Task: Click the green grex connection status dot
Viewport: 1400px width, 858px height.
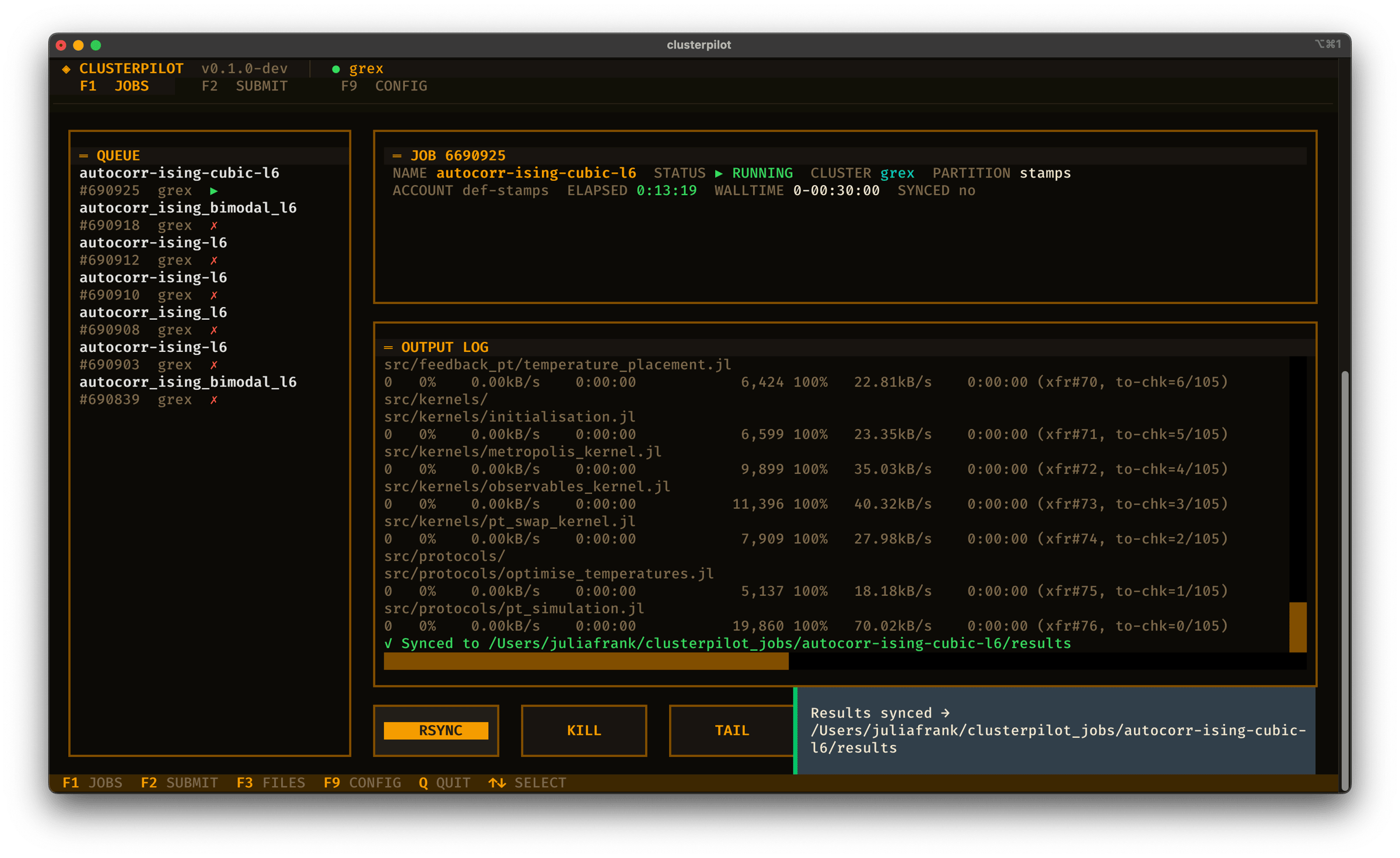Action: (x=335, y=69)
